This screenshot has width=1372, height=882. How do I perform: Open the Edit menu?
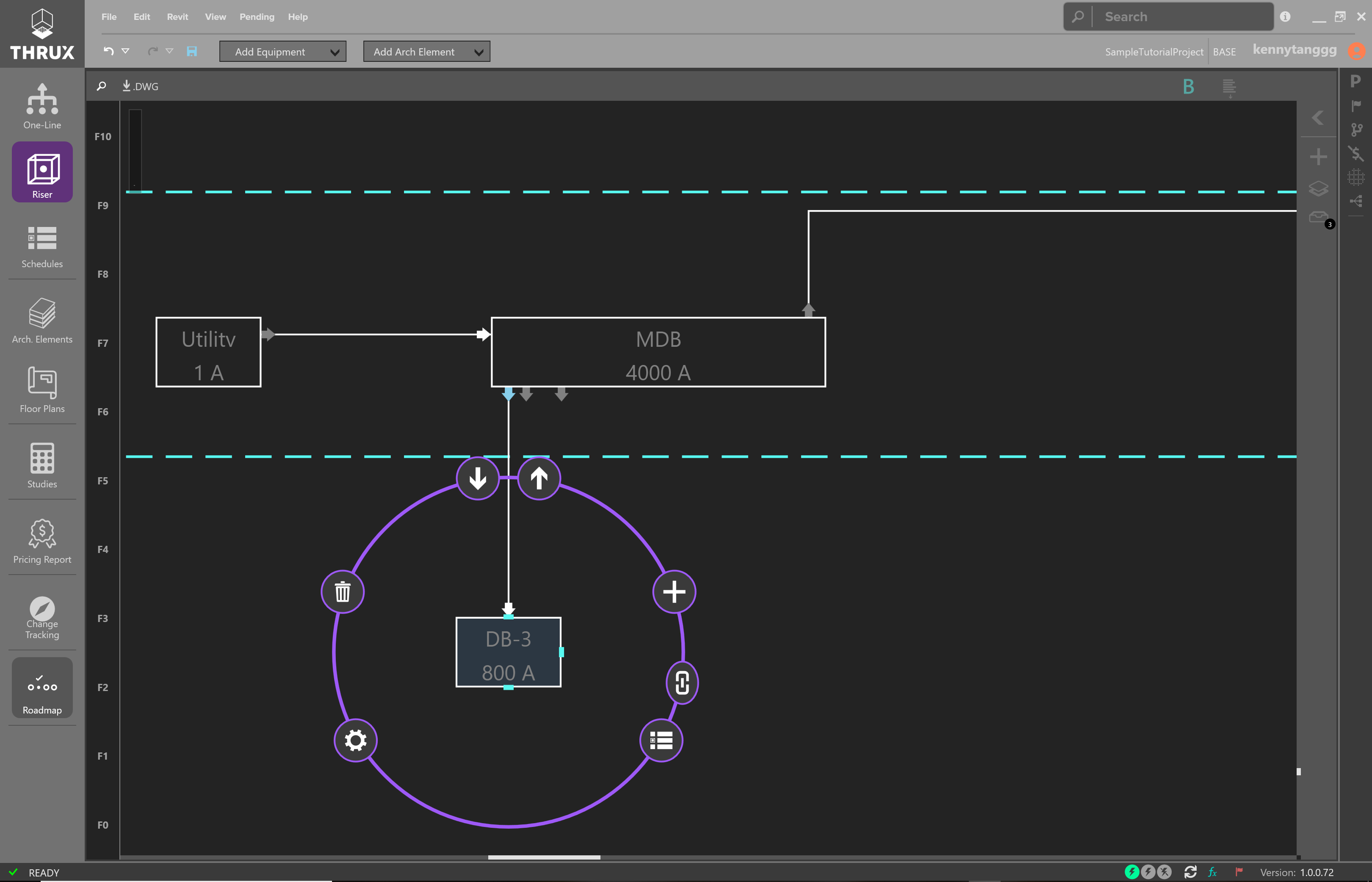(141, 17)
